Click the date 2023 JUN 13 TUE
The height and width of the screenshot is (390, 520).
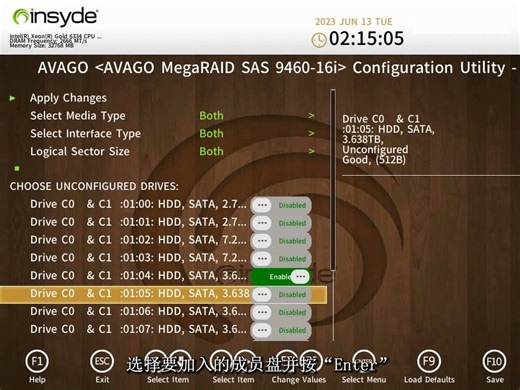[x=354, y=22]
